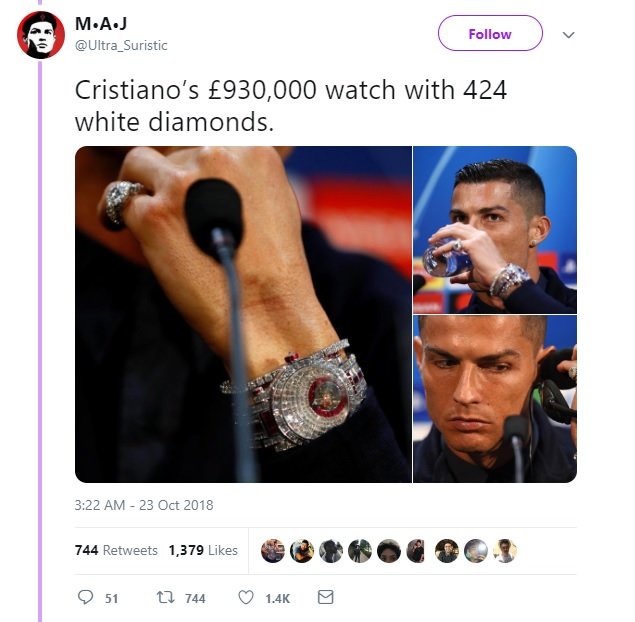
Task: Retweet using the arrows icon
Action: [x=165, y=597]
